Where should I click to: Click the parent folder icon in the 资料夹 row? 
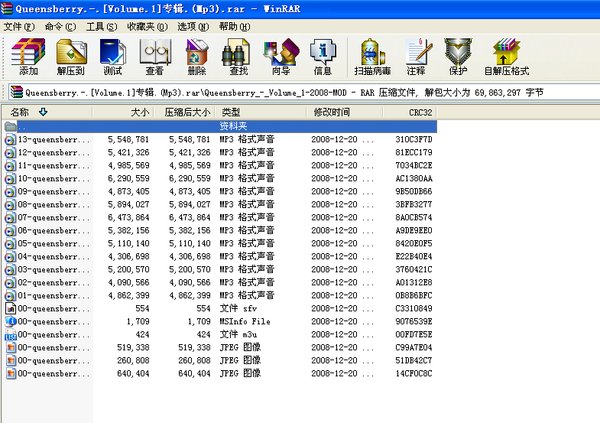[x=10, y=126]
